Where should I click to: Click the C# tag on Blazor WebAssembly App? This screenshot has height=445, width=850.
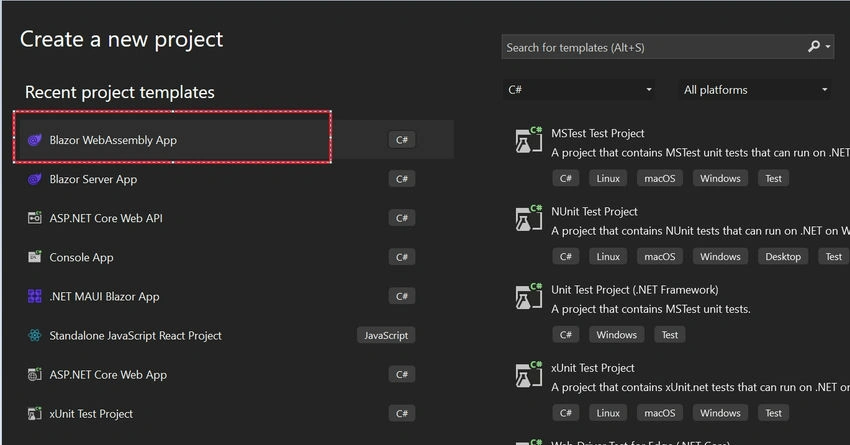(402, 140)
